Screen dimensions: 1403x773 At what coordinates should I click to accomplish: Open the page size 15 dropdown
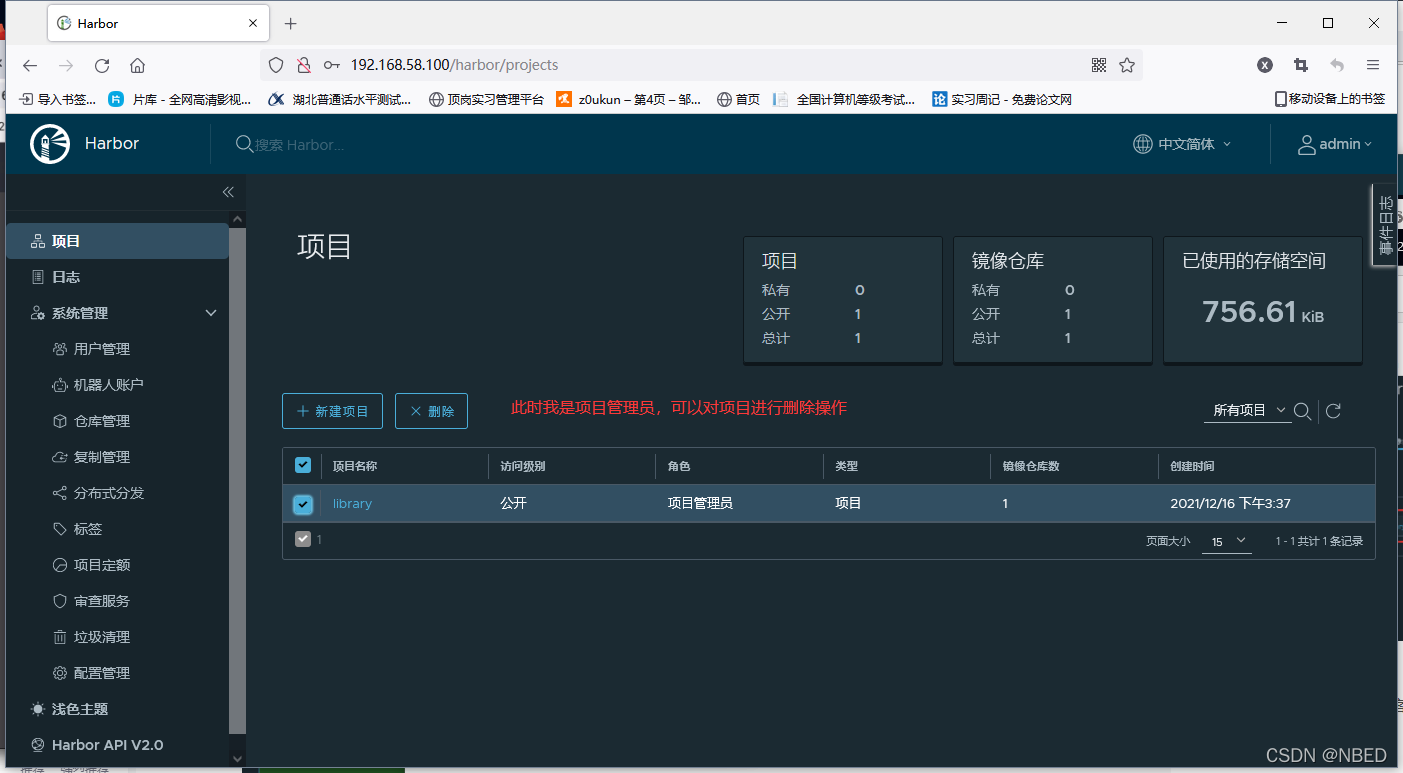1226,540
